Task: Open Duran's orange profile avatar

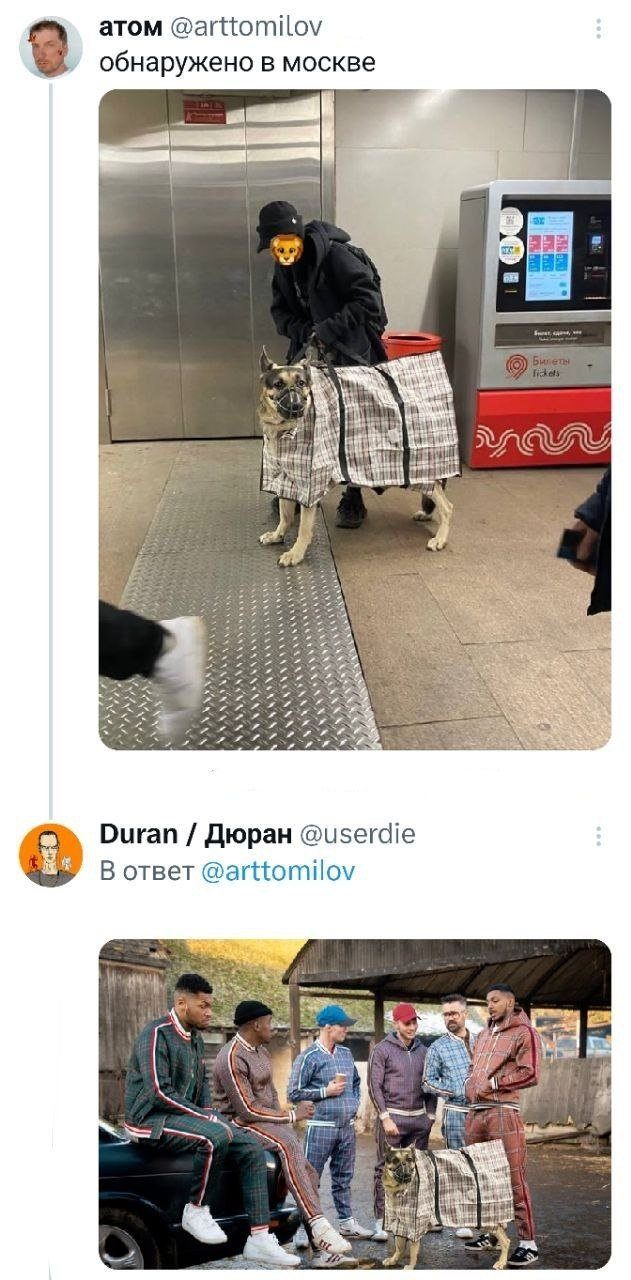Action: click(50, 854)
